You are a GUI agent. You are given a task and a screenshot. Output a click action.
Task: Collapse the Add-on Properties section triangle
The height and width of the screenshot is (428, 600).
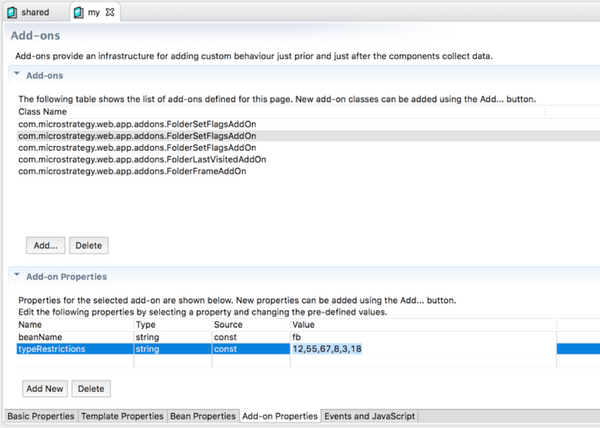click(17, 274)
